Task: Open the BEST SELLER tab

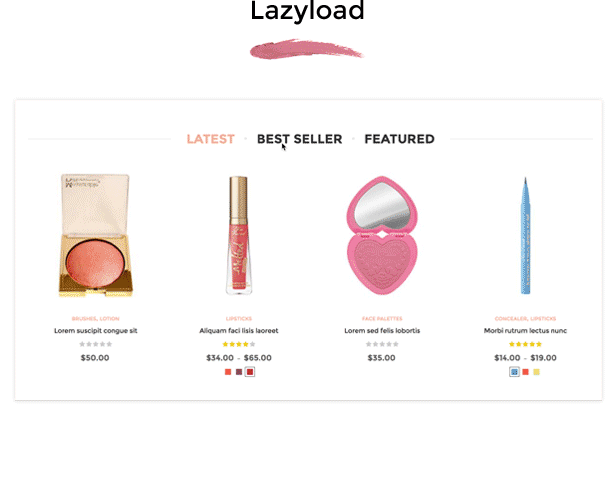Action: [x=299, y=139]
